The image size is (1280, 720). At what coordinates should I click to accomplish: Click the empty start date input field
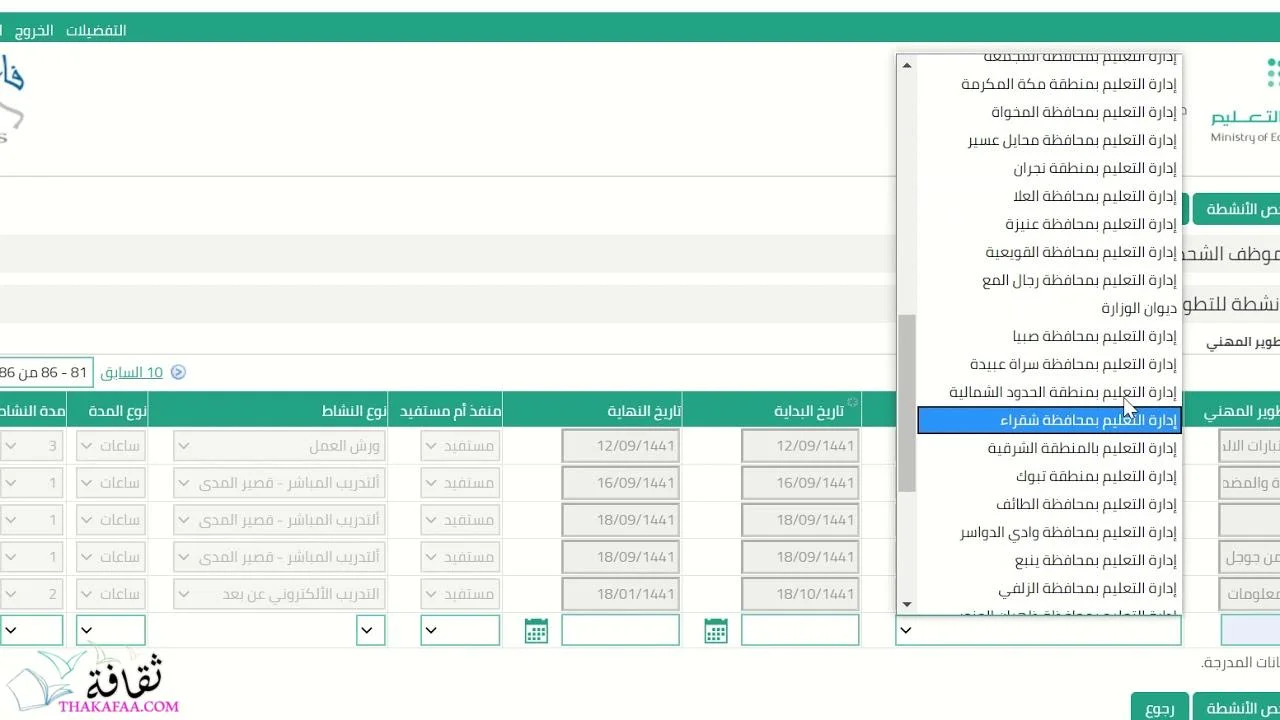[800, 630]
